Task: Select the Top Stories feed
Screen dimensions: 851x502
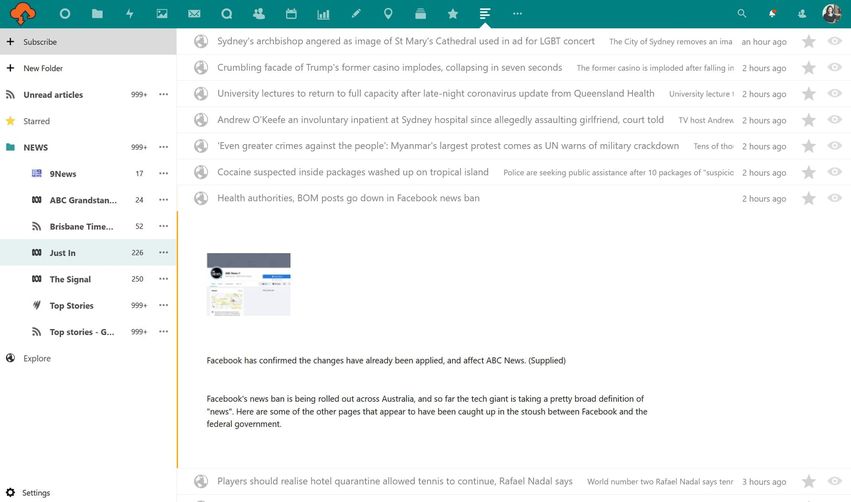Action: click(71, 306)
